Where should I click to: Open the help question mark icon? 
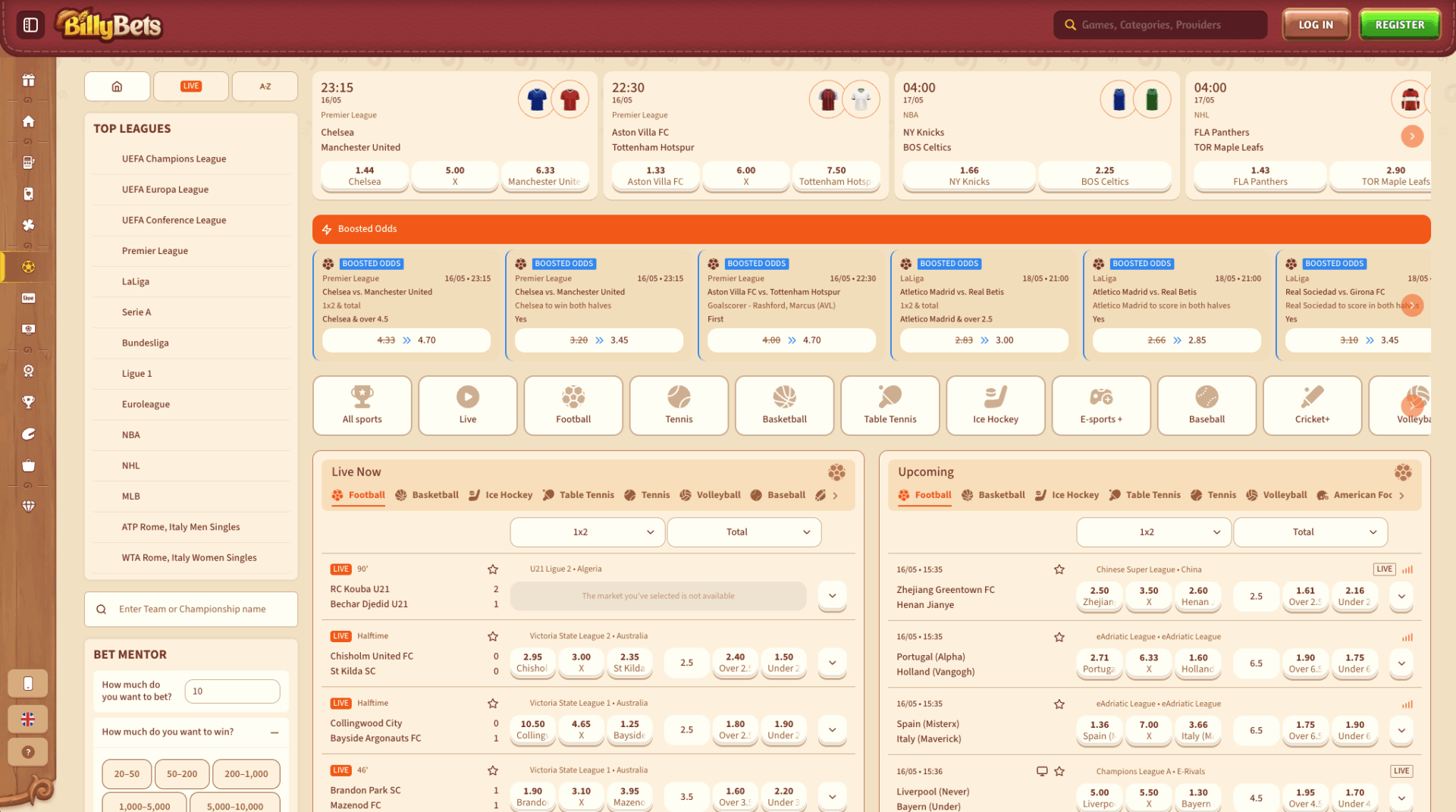tap(28, 752)
